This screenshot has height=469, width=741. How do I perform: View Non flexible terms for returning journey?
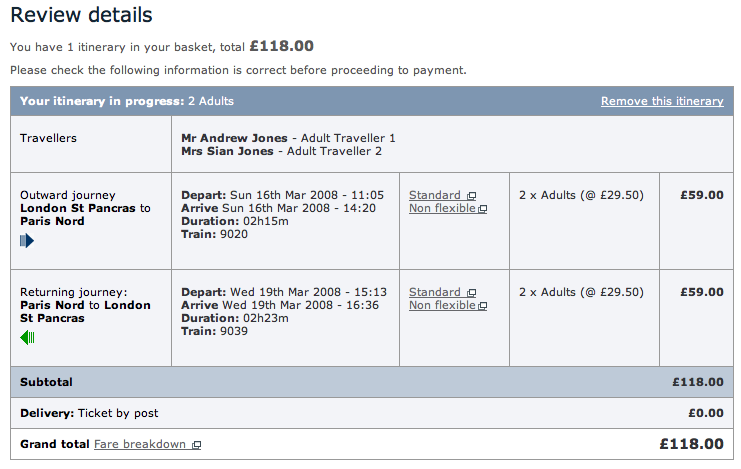(442, 305)
